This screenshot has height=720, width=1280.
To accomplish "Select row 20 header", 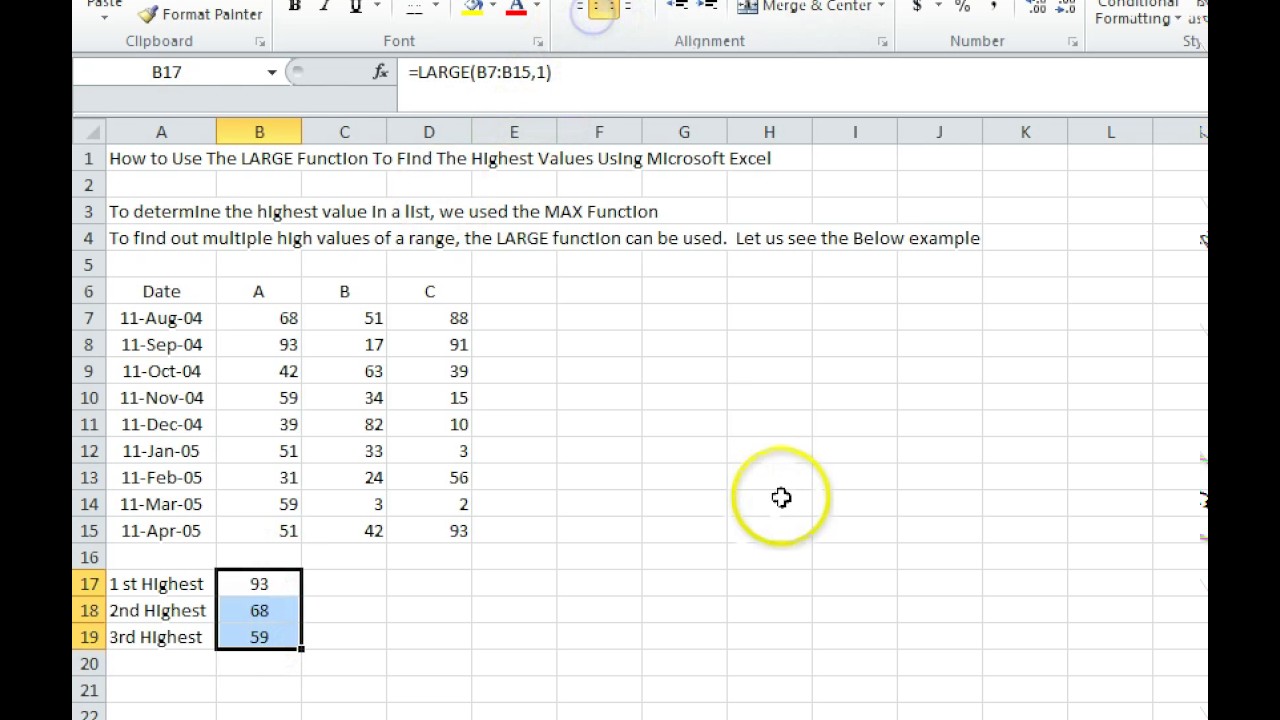I will (89, 664).
